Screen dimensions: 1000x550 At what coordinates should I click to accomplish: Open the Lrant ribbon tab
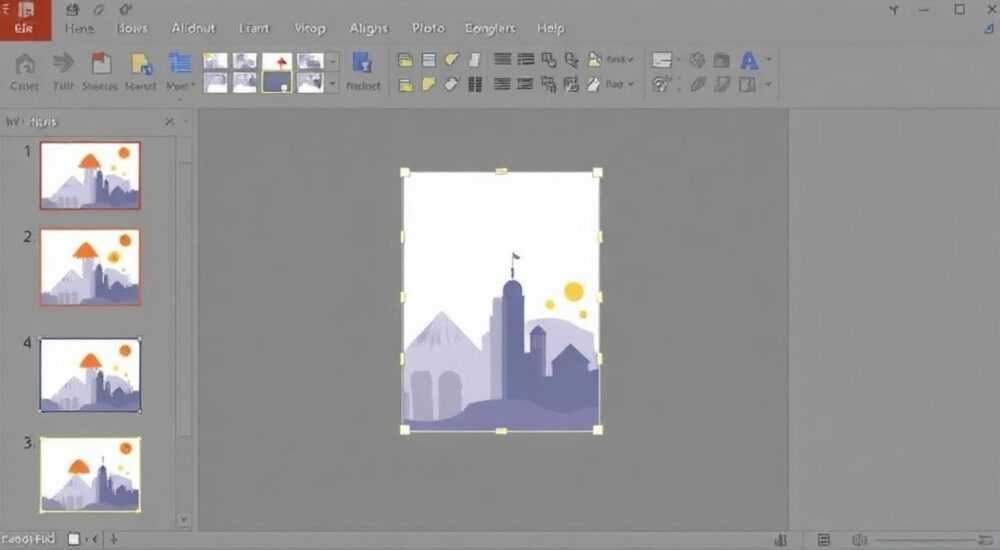point(254,28)
